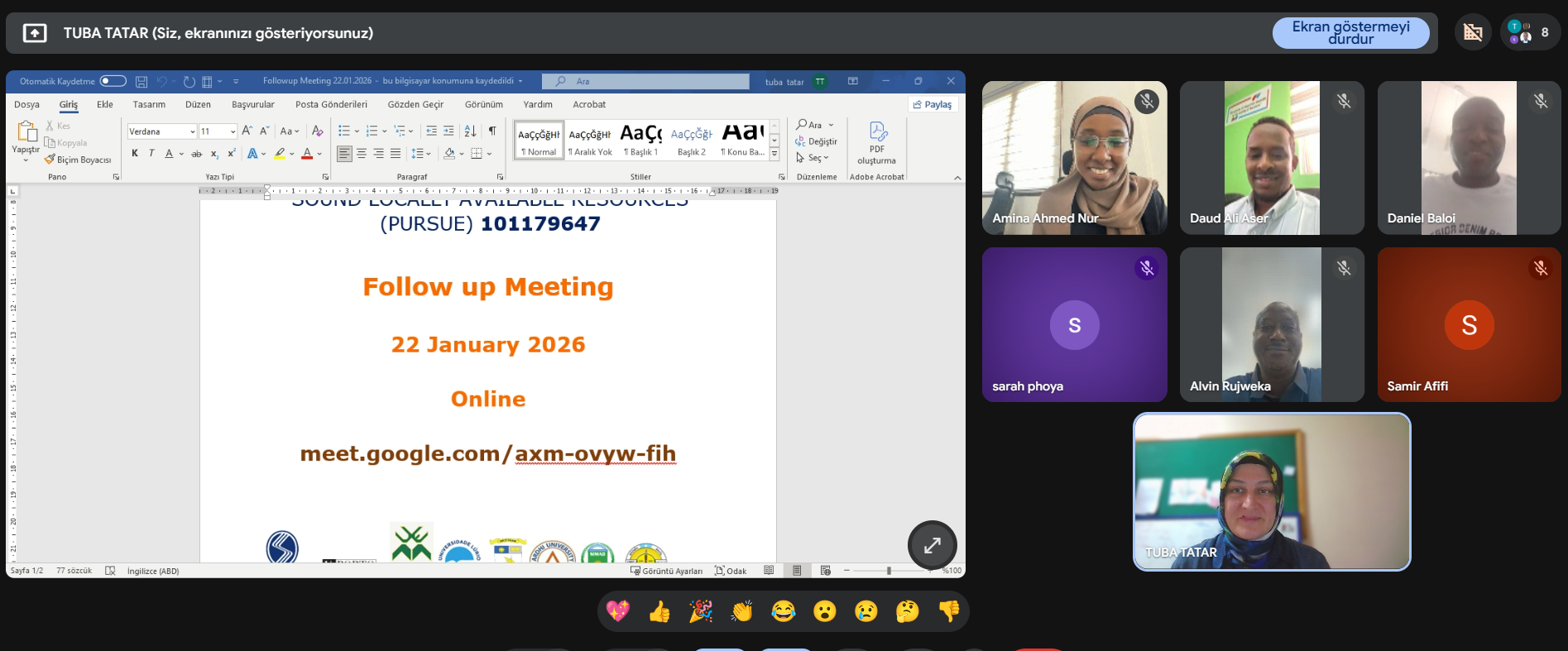Send the clapping hands reaction emoji
This screenshot has width=1568, height=651.
tap(742, 611)
